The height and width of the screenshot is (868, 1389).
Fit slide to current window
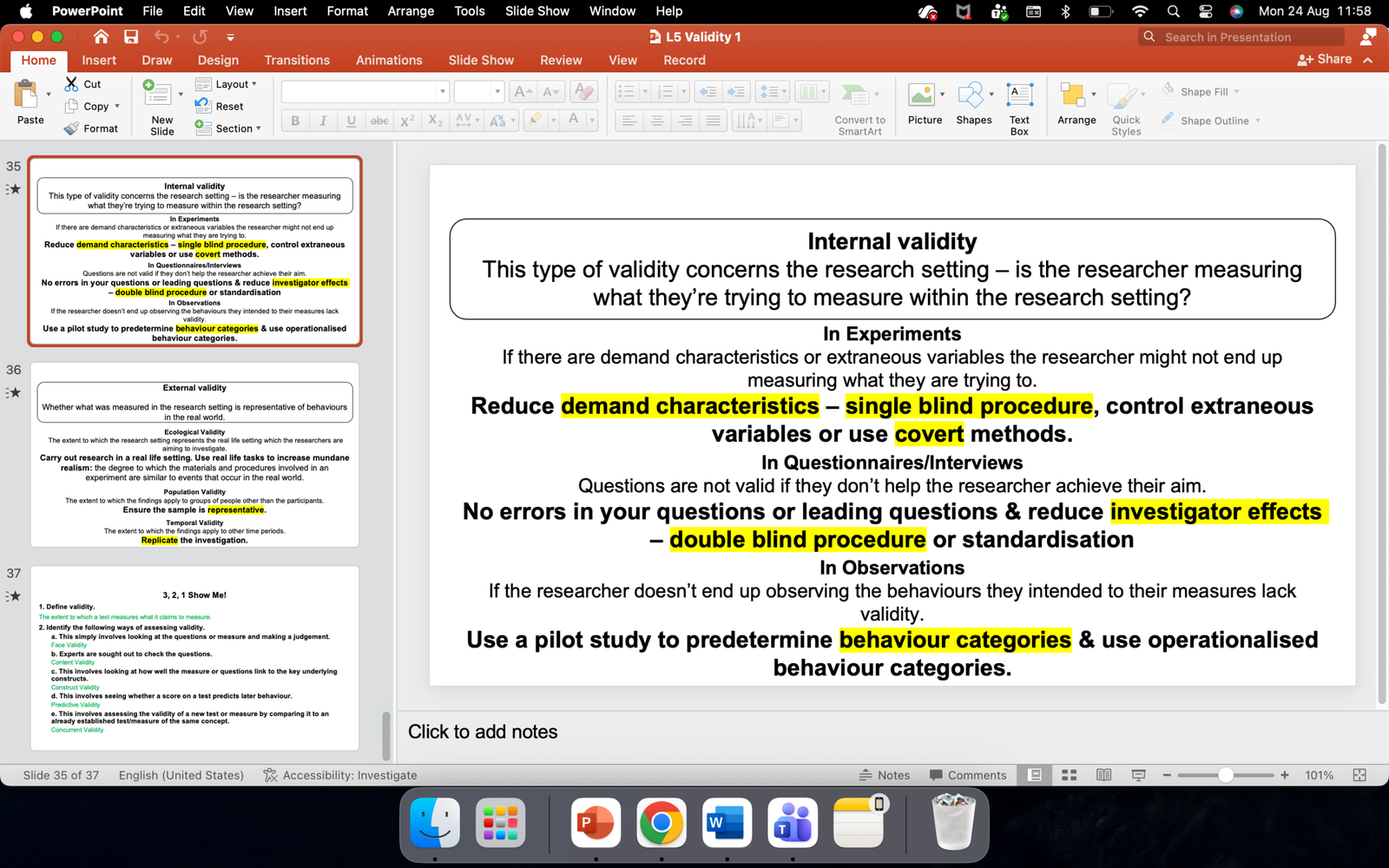pyautogui.click(x=1359, y=775)
